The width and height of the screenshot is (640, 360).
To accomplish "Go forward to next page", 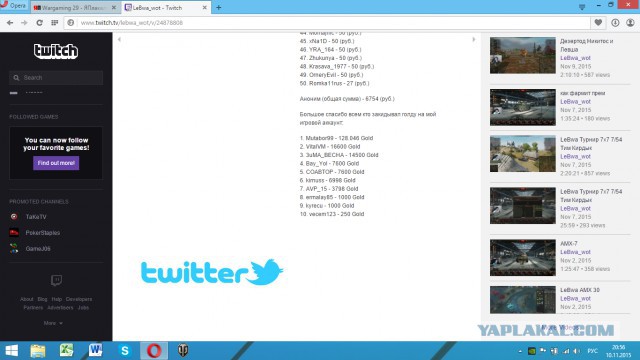I will coord(24,23).
